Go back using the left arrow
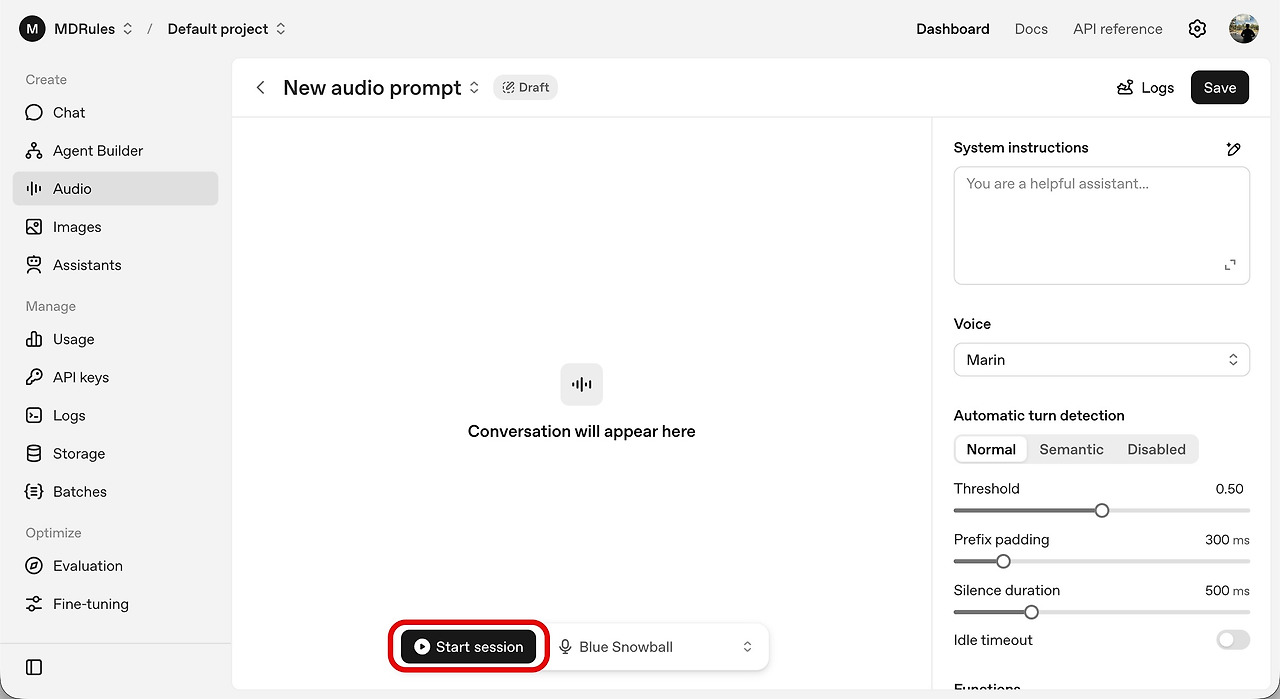Image resolution: width=1280 pixels, height=699 pixels. pos(260,88)
